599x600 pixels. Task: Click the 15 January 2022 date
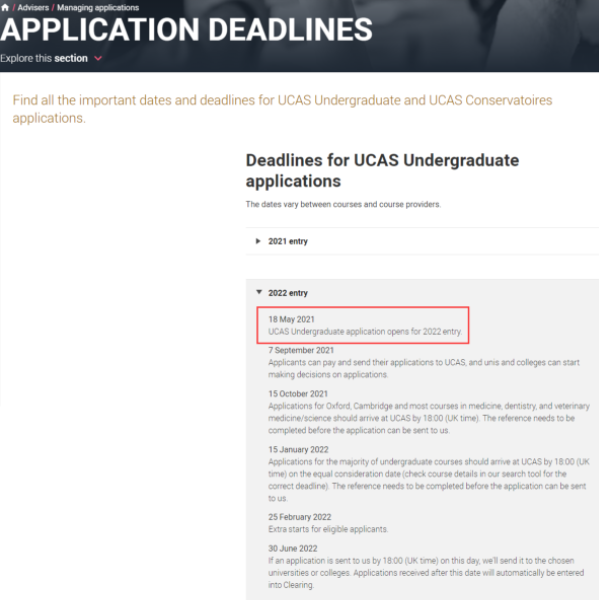tap(298, 449)
